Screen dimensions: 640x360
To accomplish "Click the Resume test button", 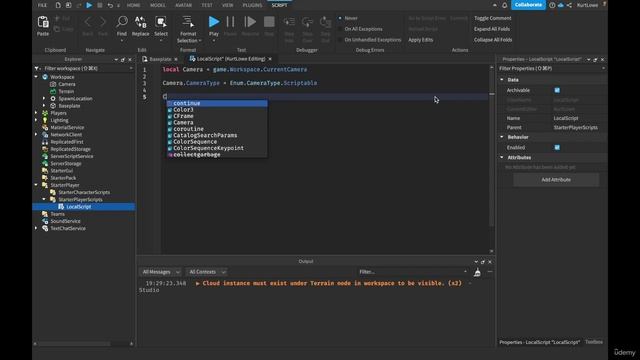I will pyautogui.click(x=250, y=22).
